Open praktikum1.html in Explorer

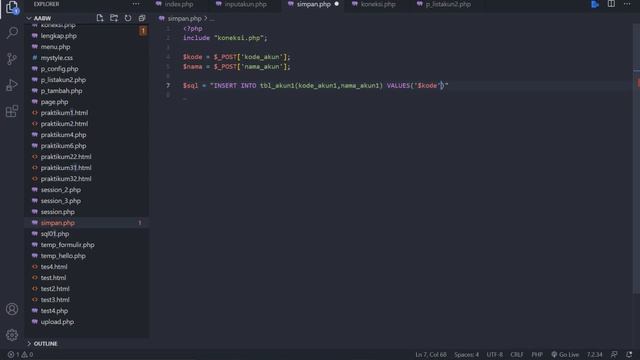(64, 113)
